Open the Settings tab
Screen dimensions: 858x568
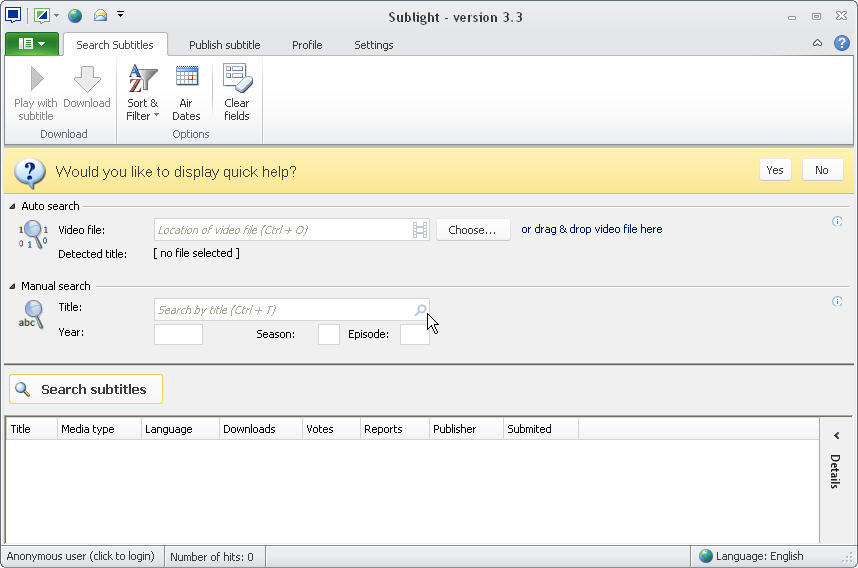click(373, 45)
